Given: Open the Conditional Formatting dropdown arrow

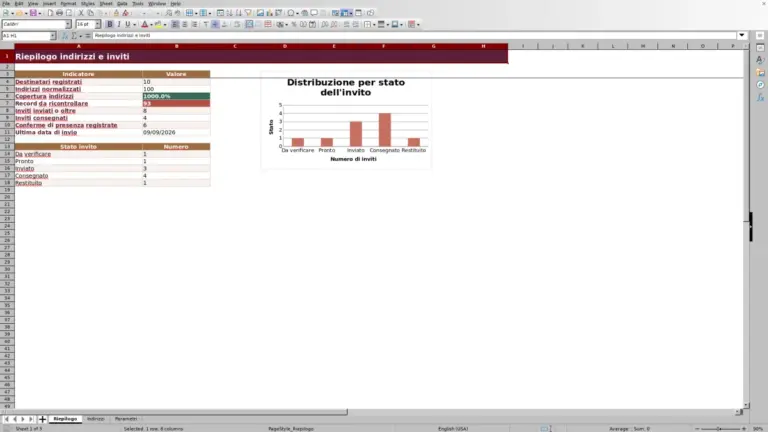Looking at the screenshot, I should click(418, 24).
